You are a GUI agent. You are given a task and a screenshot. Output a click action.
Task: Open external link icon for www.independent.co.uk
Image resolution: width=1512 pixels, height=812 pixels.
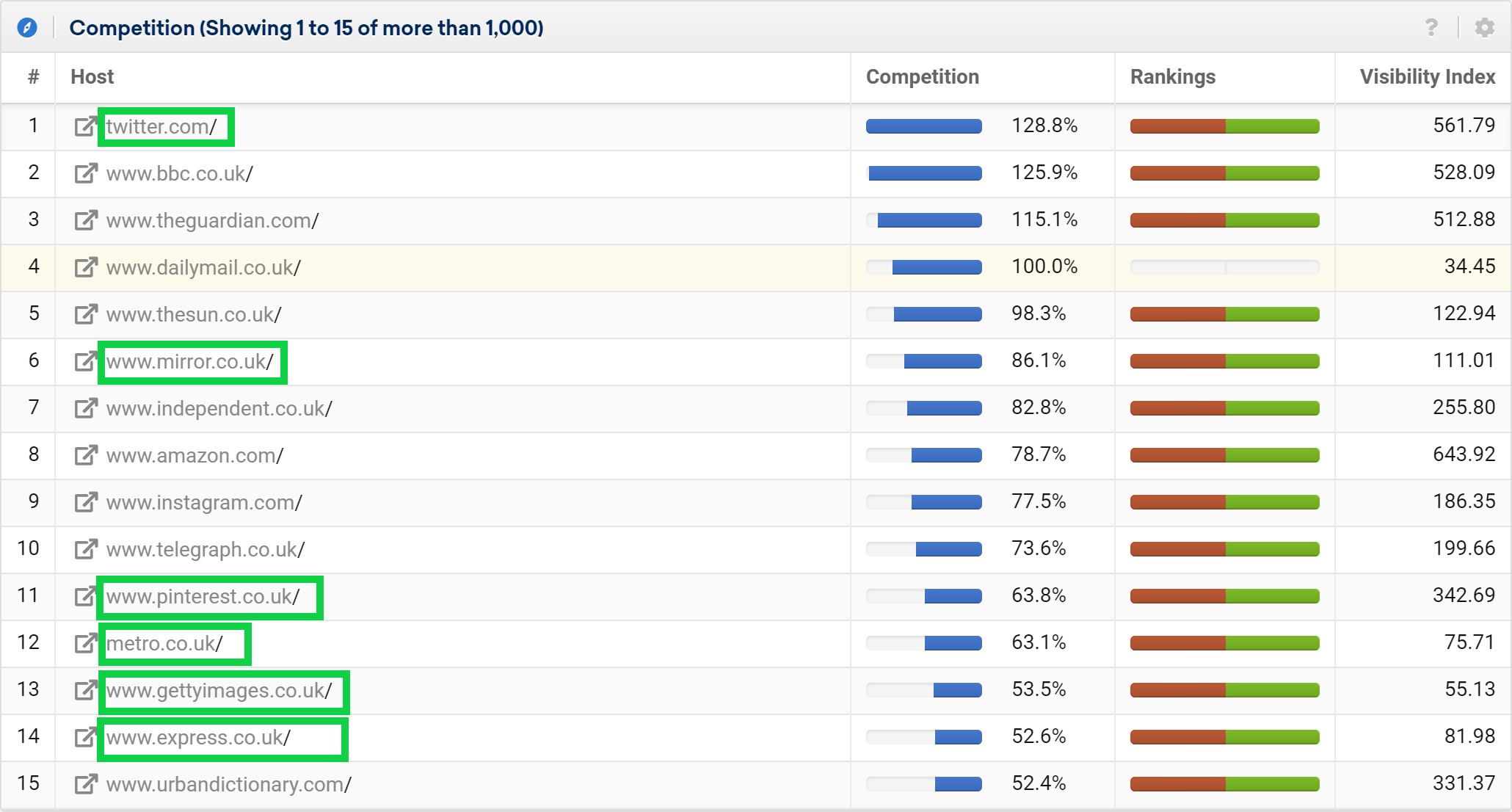click(86, 408)
